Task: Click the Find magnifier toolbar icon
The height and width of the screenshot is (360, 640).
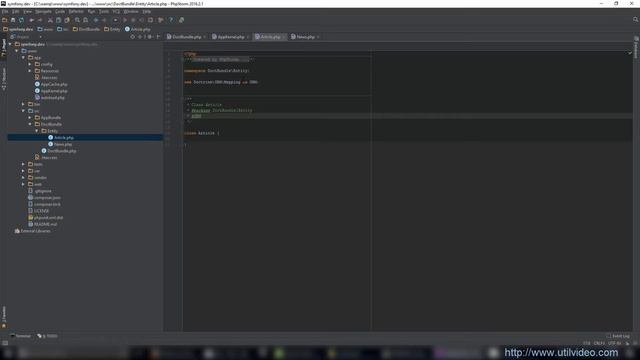Action: click(x=77, y=20)
